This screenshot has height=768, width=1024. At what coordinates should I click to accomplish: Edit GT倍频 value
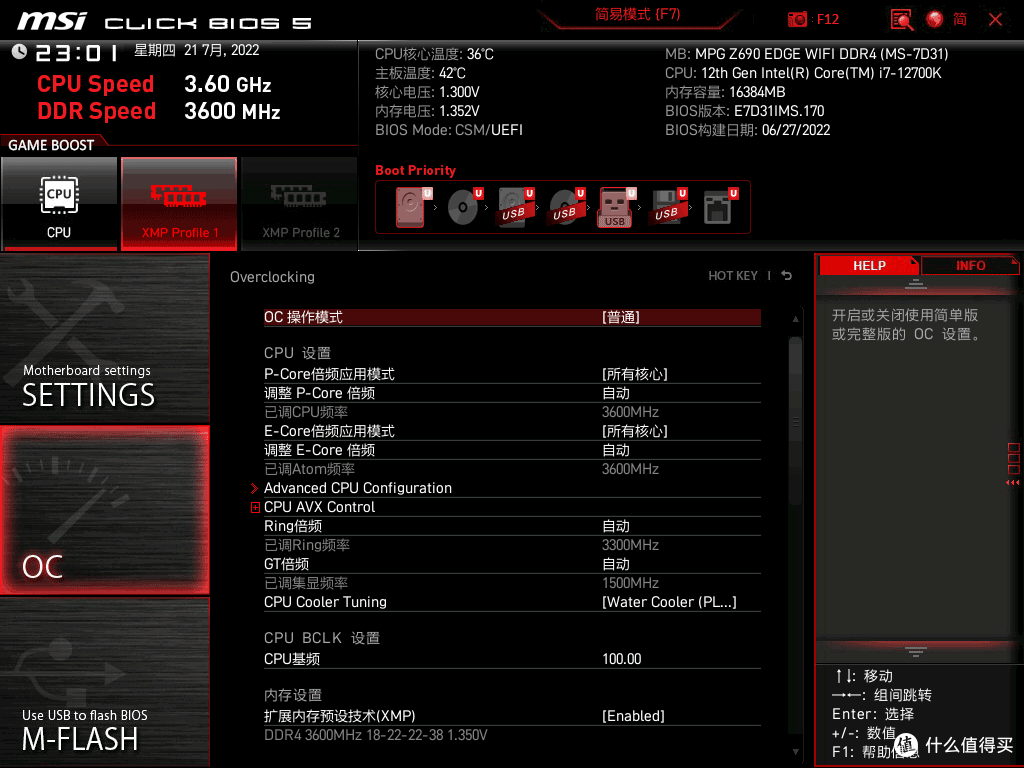pos(616,564)
